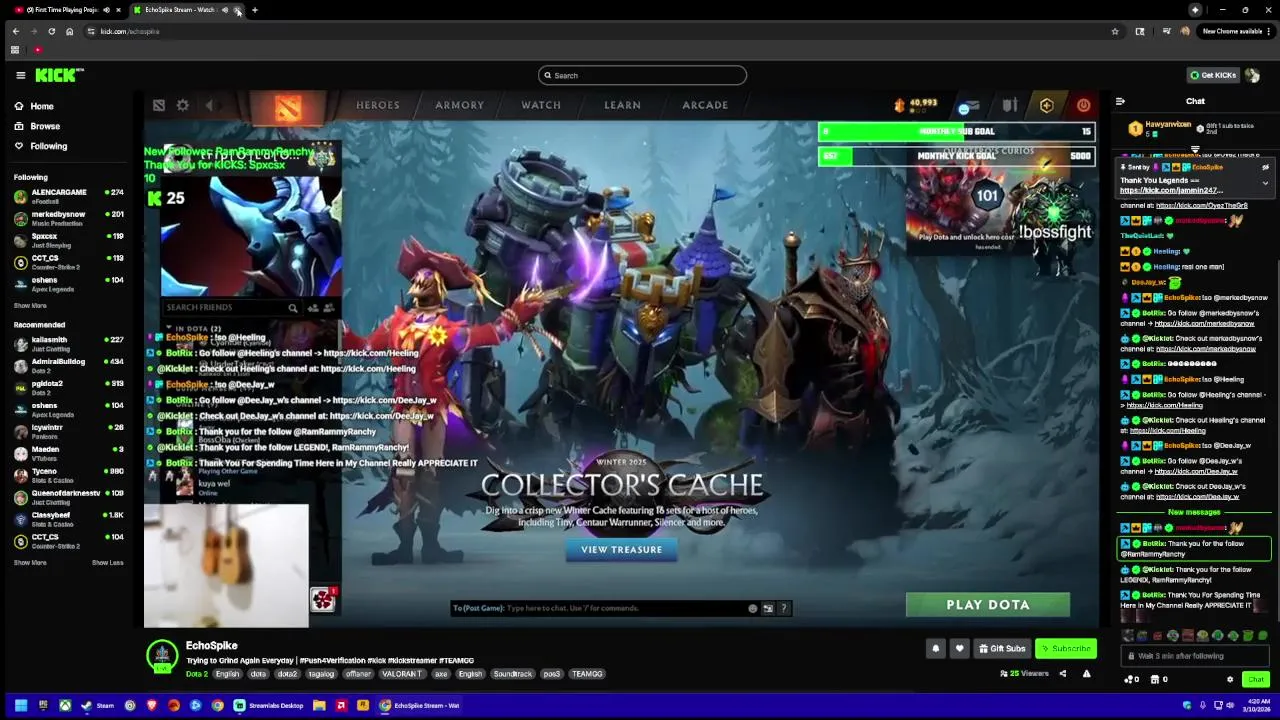
Task: Collapse the chat panel arrow icon
Action: [1120, 101]
